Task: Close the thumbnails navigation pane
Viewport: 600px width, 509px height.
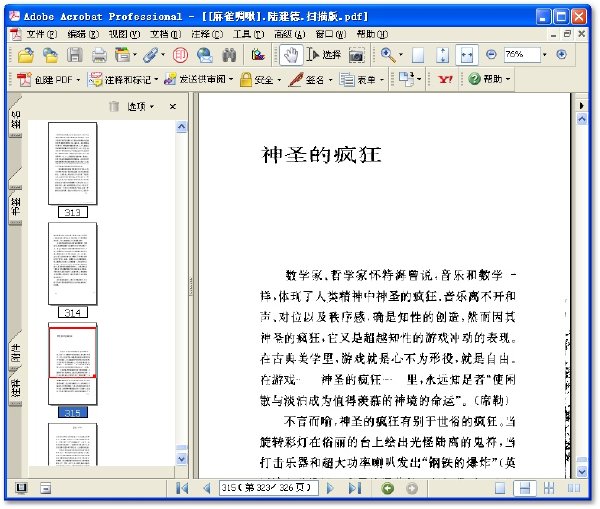Action: point(173,106)
